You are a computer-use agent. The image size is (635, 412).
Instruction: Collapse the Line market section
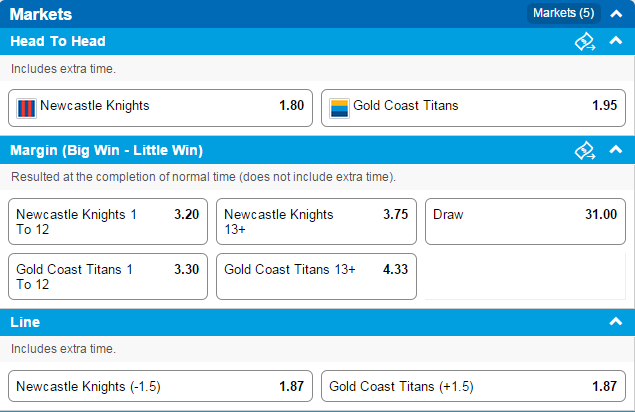616,322
